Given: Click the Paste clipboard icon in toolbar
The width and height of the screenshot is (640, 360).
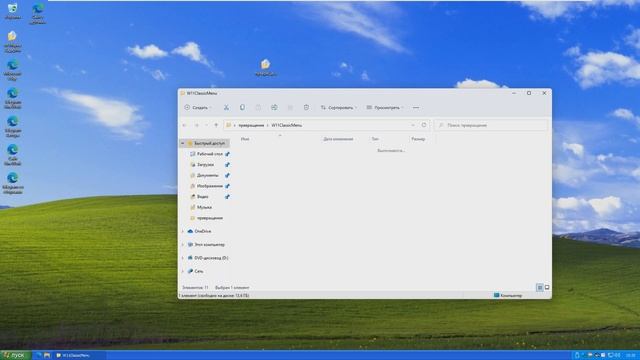Looking at the screenshot, I should [x=258, y=107].
